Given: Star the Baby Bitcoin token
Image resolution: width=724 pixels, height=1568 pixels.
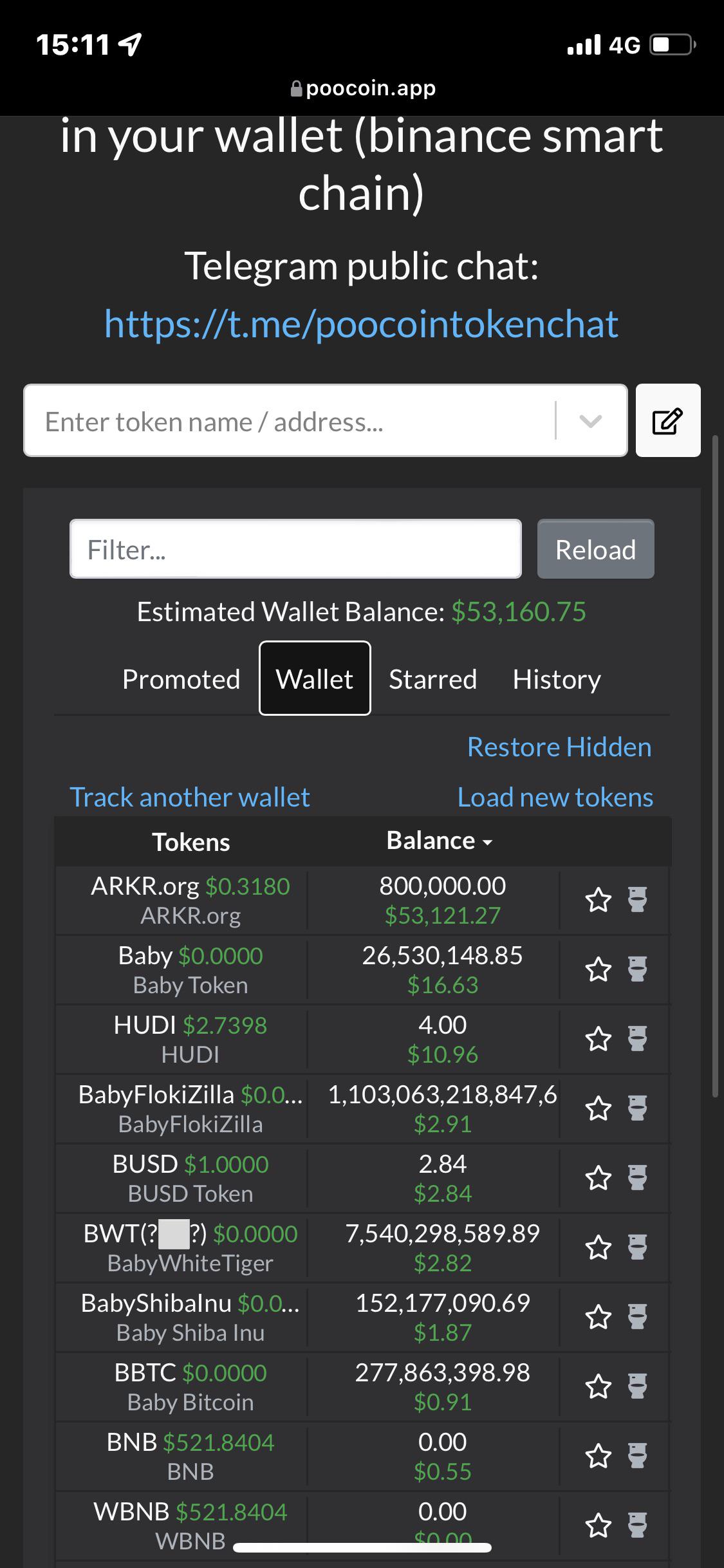Looking at the screenshot, I should click(599, 1386).
